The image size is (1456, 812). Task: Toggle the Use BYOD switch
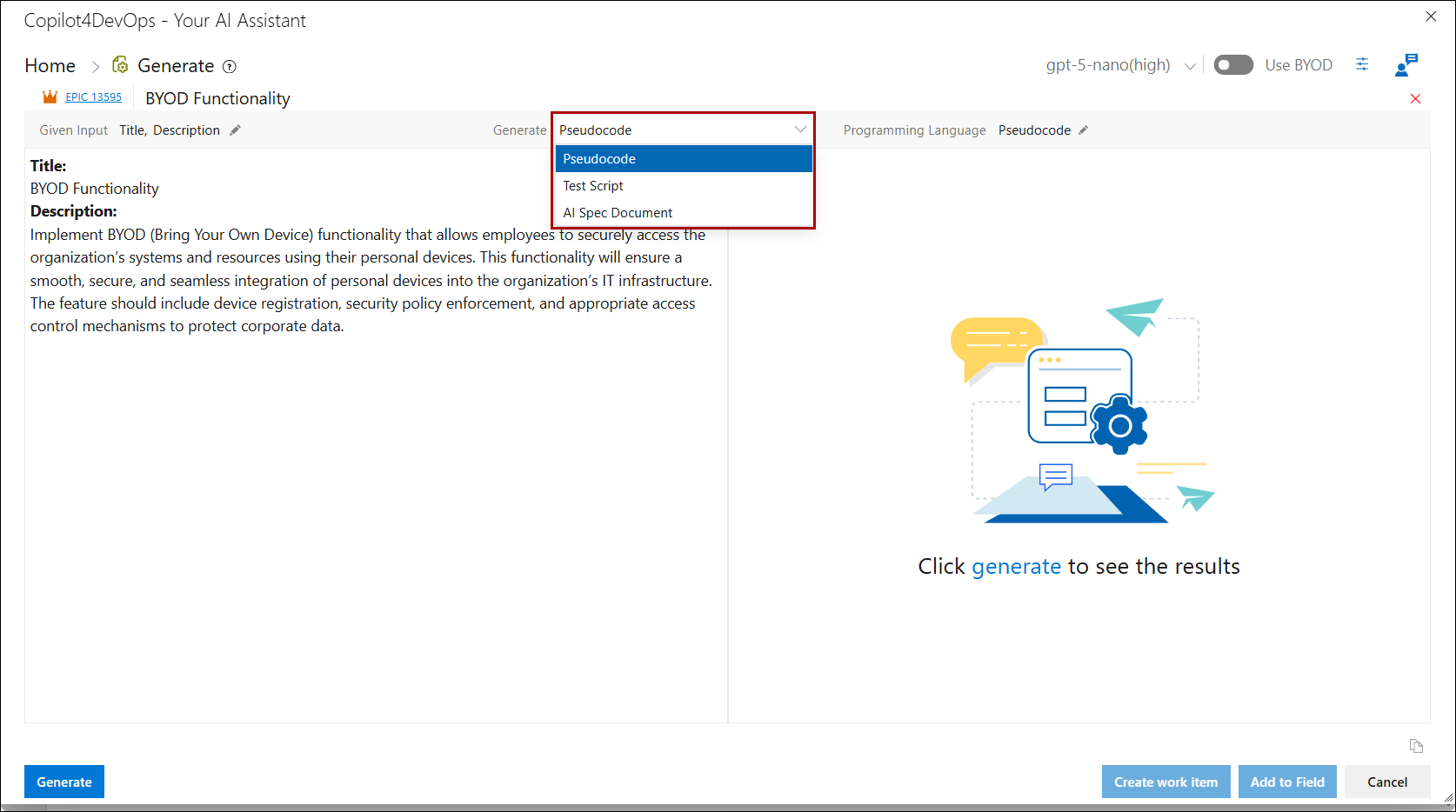tap(1232, 65)
